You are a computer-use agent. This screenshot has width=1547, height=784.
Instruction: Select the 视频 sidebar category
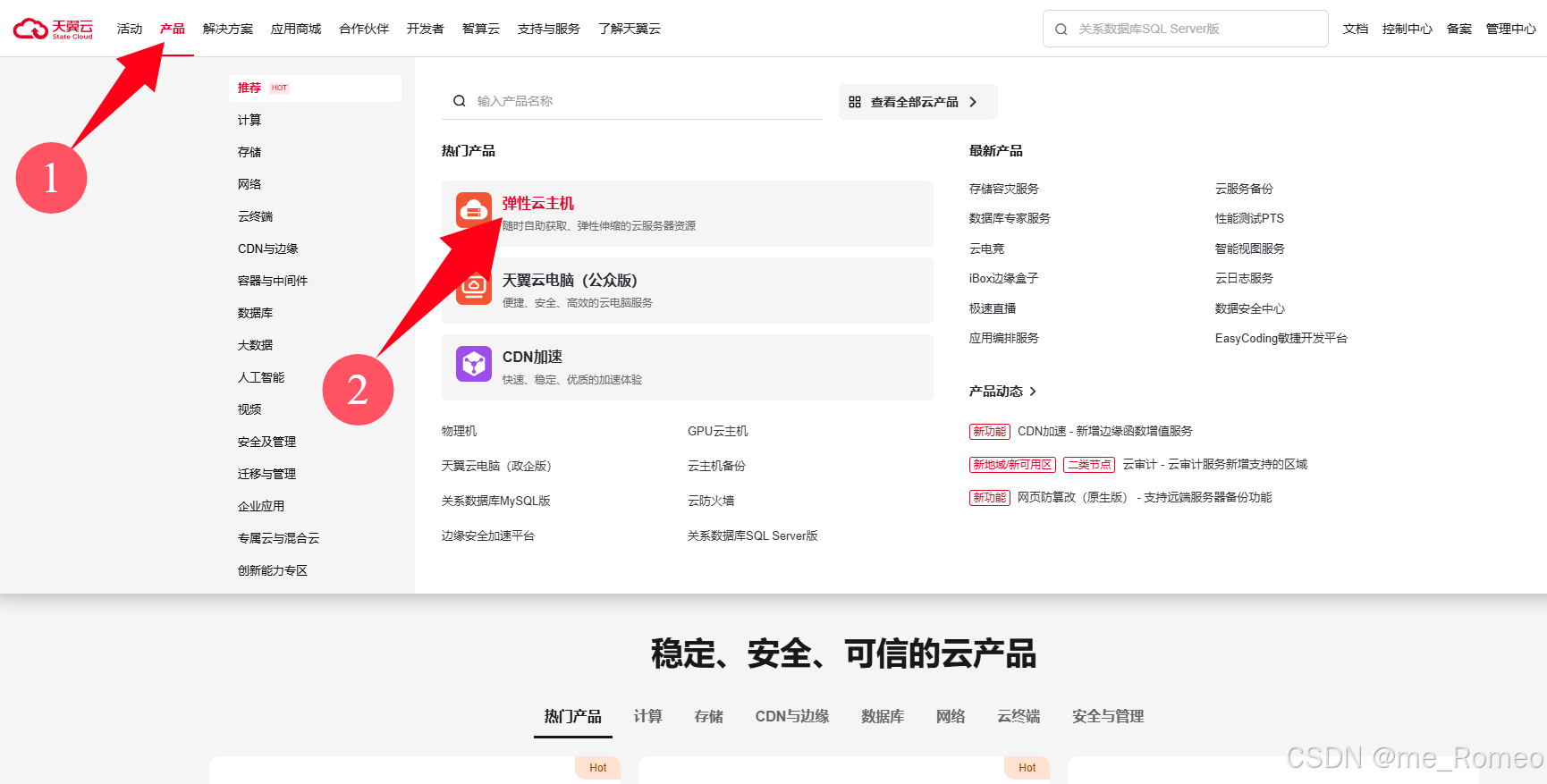249,409
